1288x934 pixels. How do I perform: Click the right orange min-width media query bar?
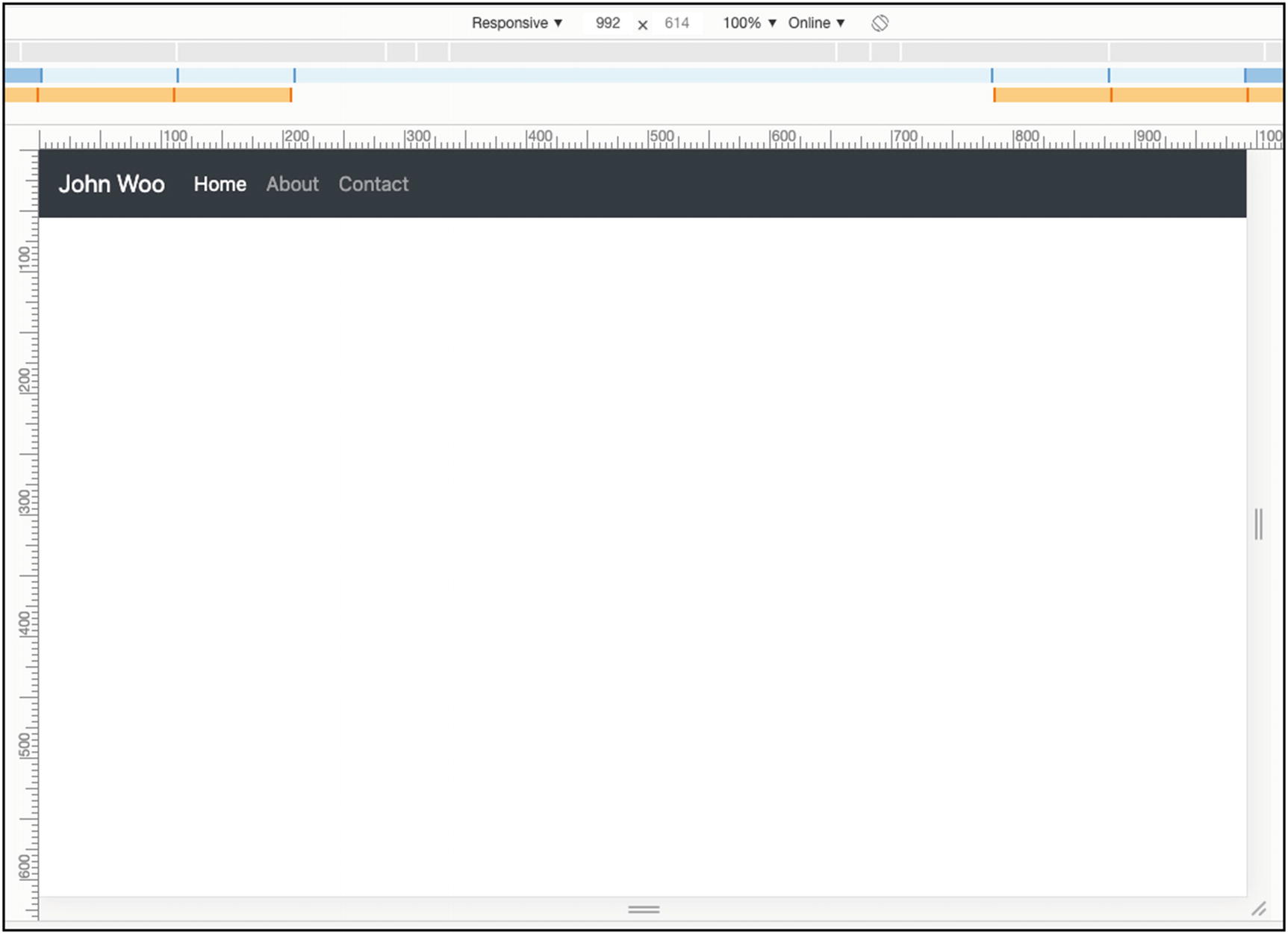point(1053,95)
